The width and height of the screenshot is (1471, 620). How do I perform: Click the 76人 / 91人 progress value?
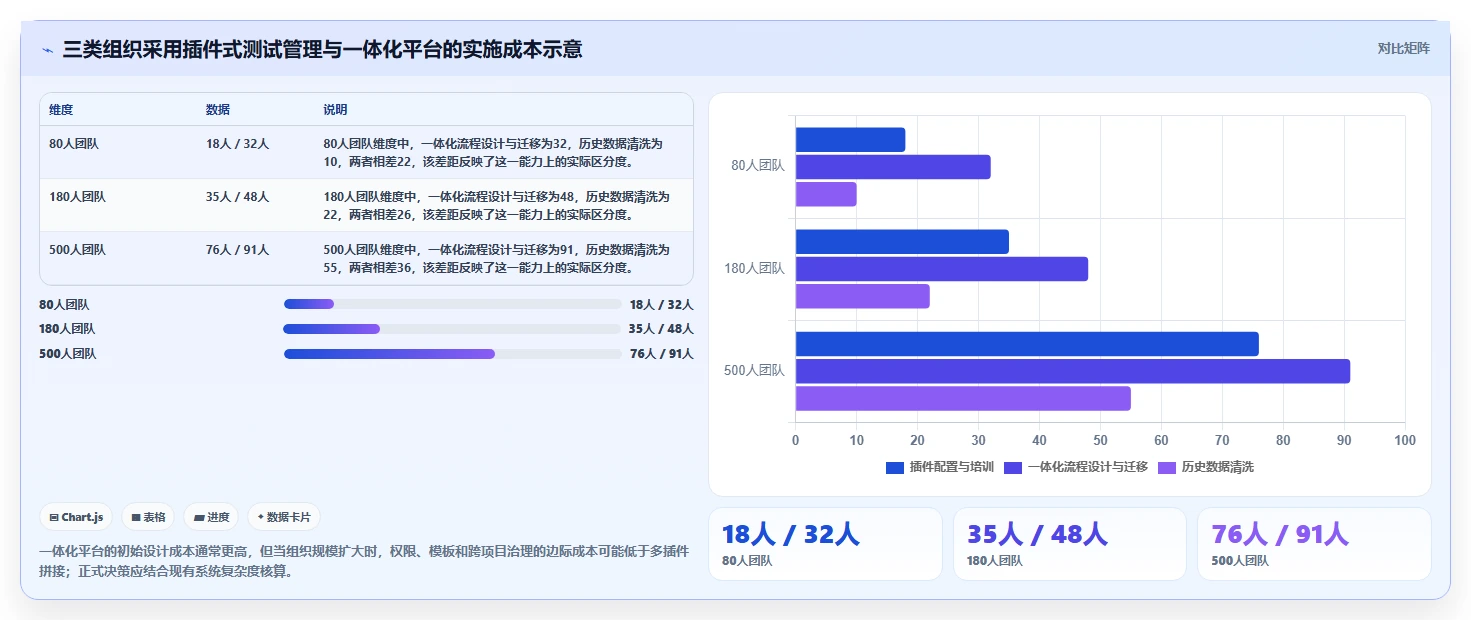coord(661,354)
